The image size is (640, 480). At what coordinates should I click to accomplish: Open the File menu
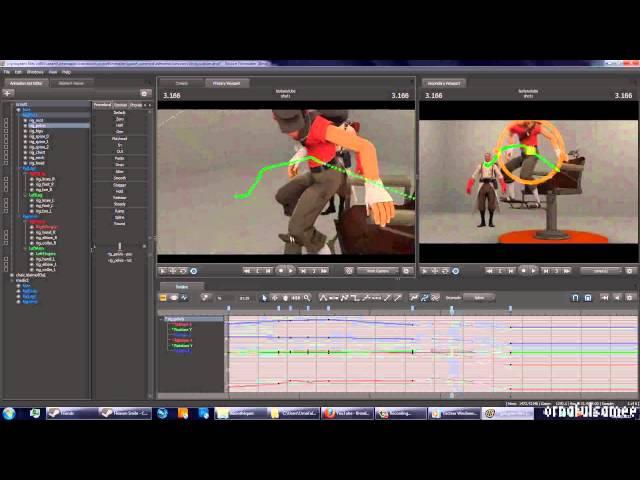7,72
